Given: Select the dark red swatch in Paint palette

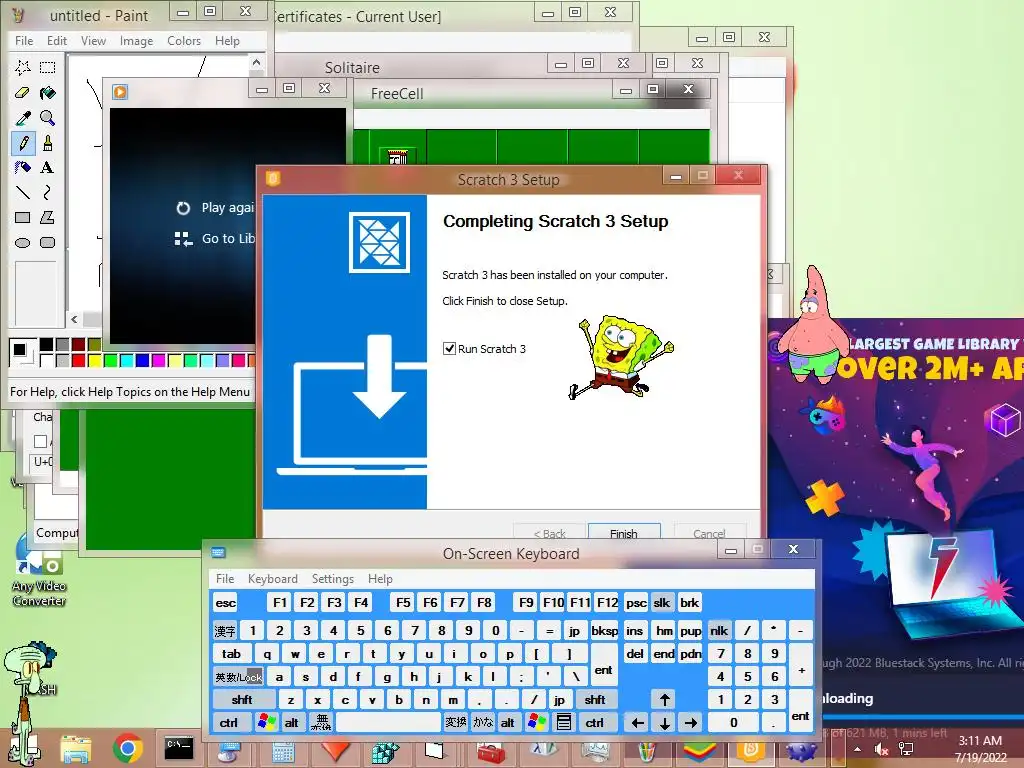Looking at the screenshot, I should 79,344.
